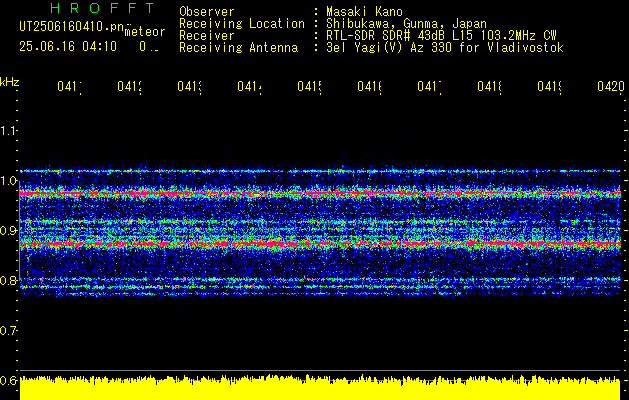The width and height of the screenshot is (629, 400).
Task: Click the 0418 time marker
Action: (489, 87)
